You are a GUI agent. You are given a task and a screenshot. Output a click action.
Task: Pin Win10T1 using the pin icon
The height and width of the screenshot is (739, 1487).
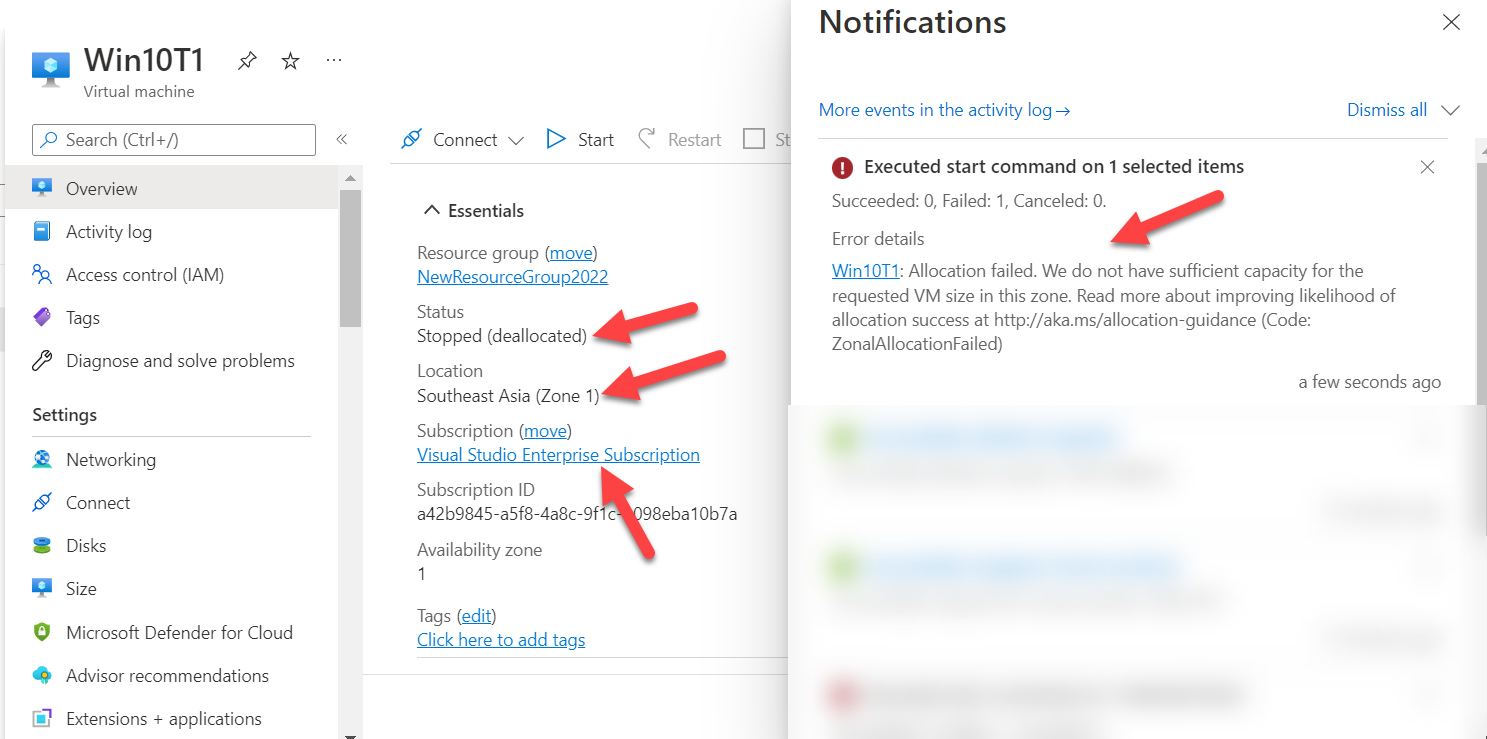(246, 60)
